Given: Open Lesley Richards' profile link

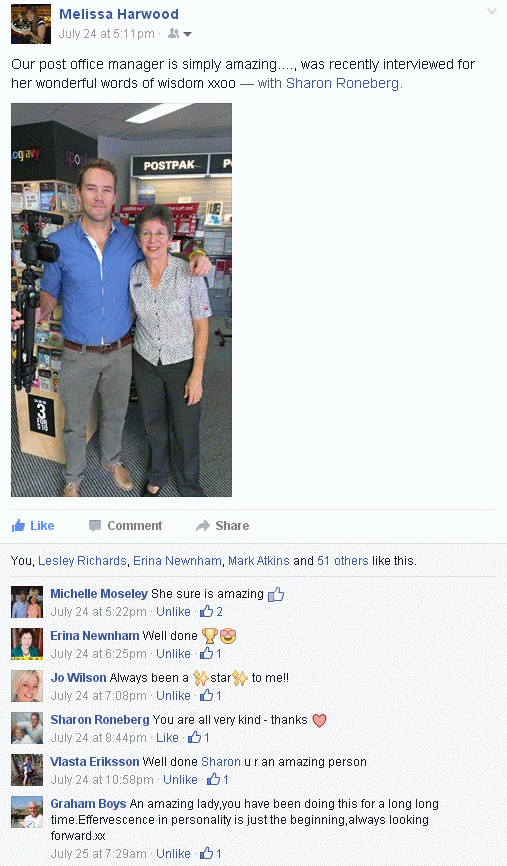Looking at the screenshot, I should tap(82, 561).
